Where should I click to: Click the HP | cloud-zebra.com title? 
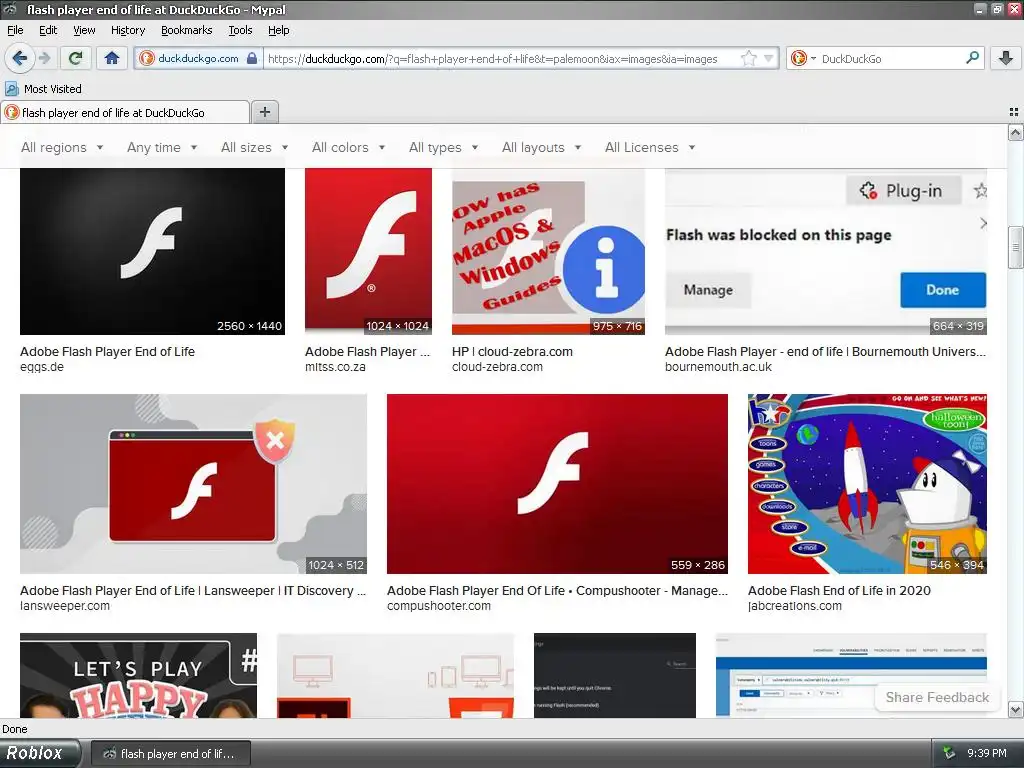[513, 351]
